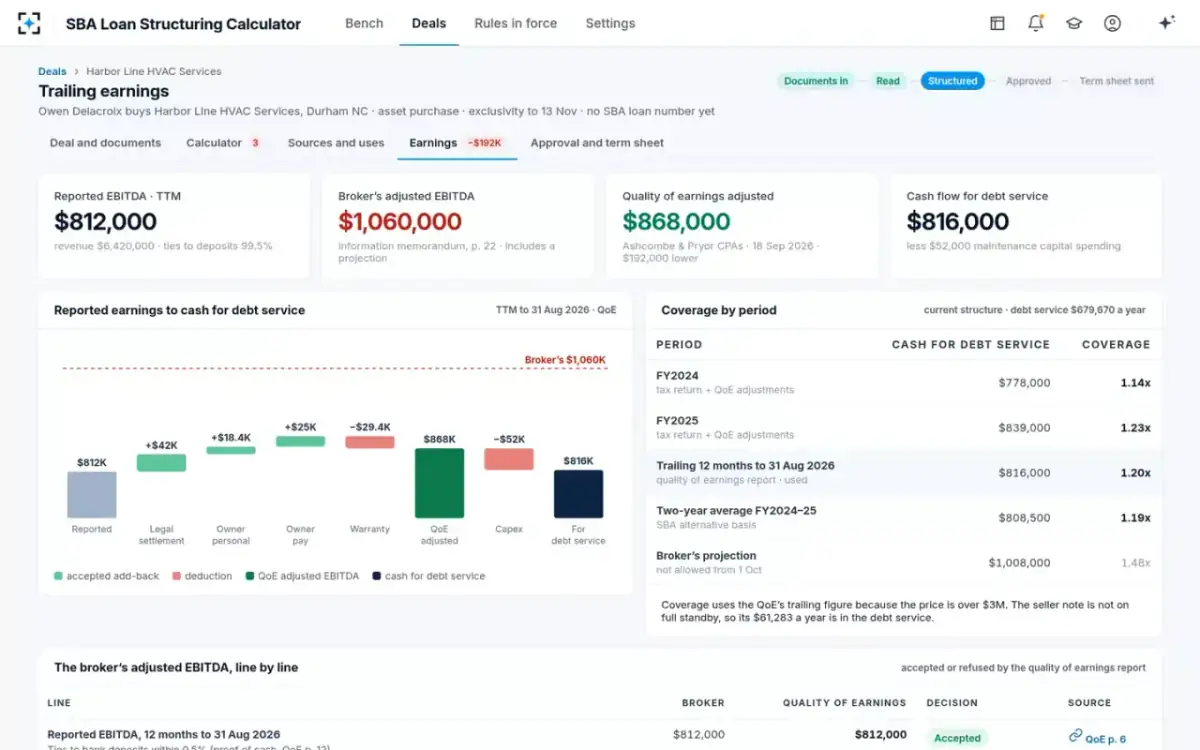Image resolution: width=1200 pixels, height=750 pixels.
Task: Click the QoE adjusted EBITDA legend swatch
Action: [249, 576]
